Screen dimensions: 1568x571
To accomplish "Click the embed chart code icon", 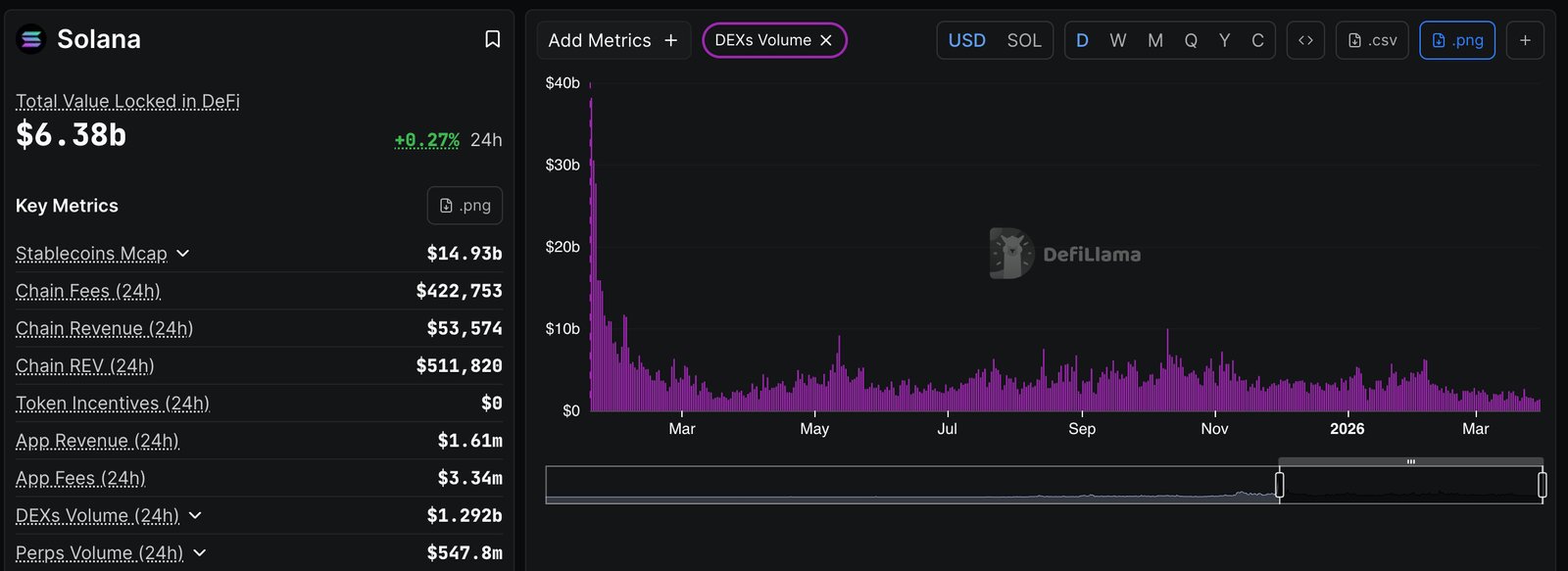I will tap(1305, 40).
